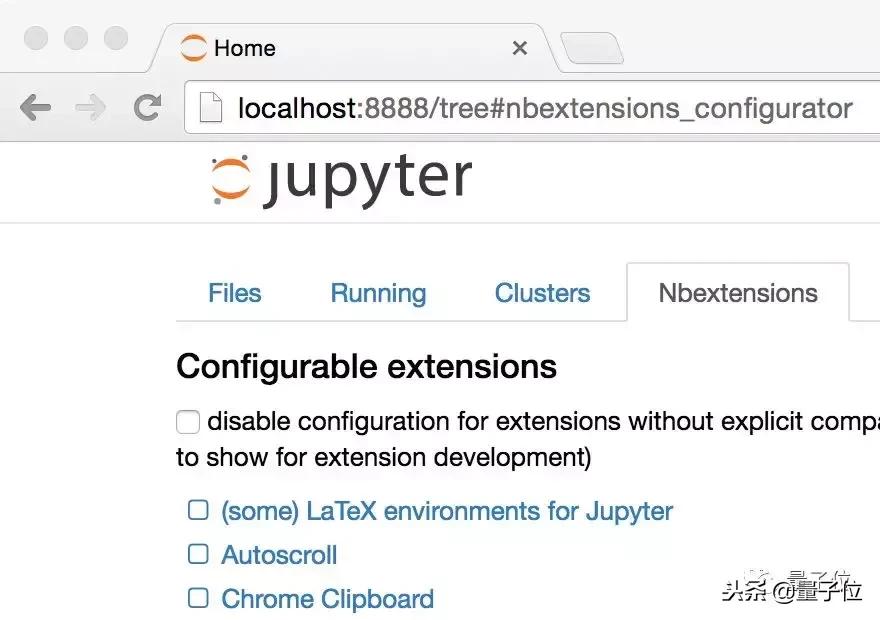The width and height of the screenshot is (880, 620).
Task: Switch to the Files tab
Action: [x=235, y=293]
